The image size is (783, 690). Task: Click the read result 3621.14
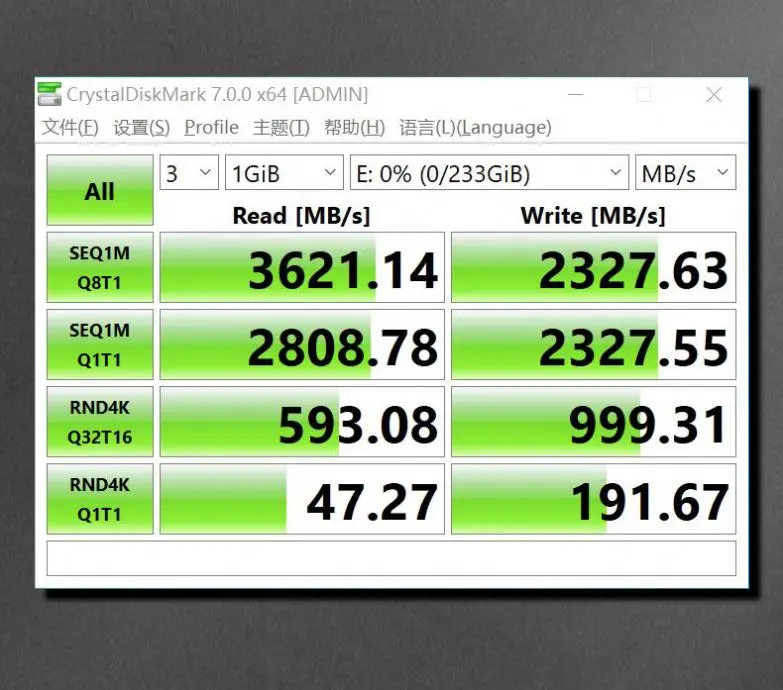pos(302,267)
